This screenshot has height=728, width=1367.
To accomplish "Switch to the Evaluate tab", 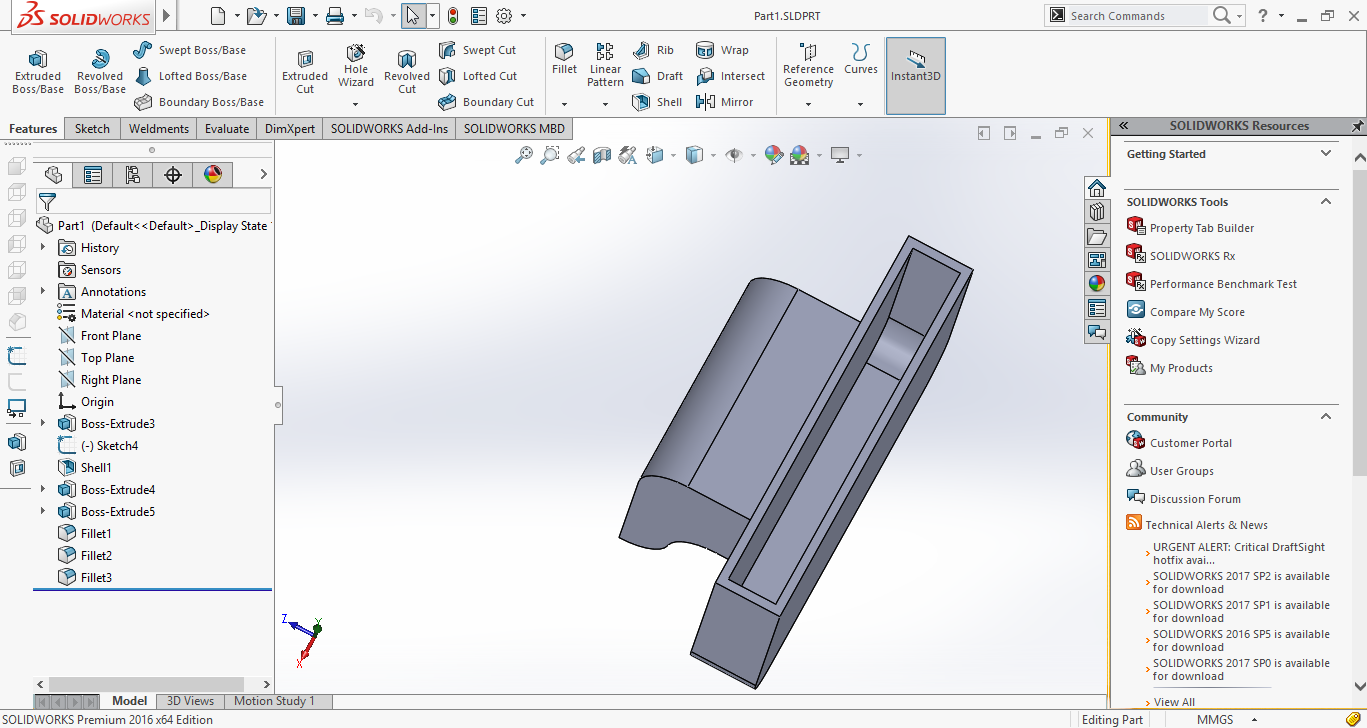I will 227,129.
